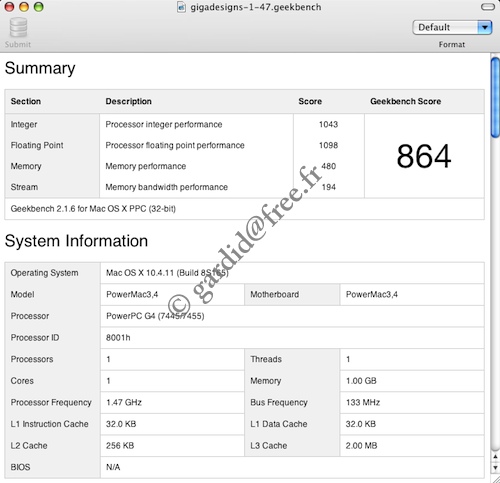Screen dimensions: 500x483
Task: Click the 'L1 Data Cache' label
Action: point(279,424)
